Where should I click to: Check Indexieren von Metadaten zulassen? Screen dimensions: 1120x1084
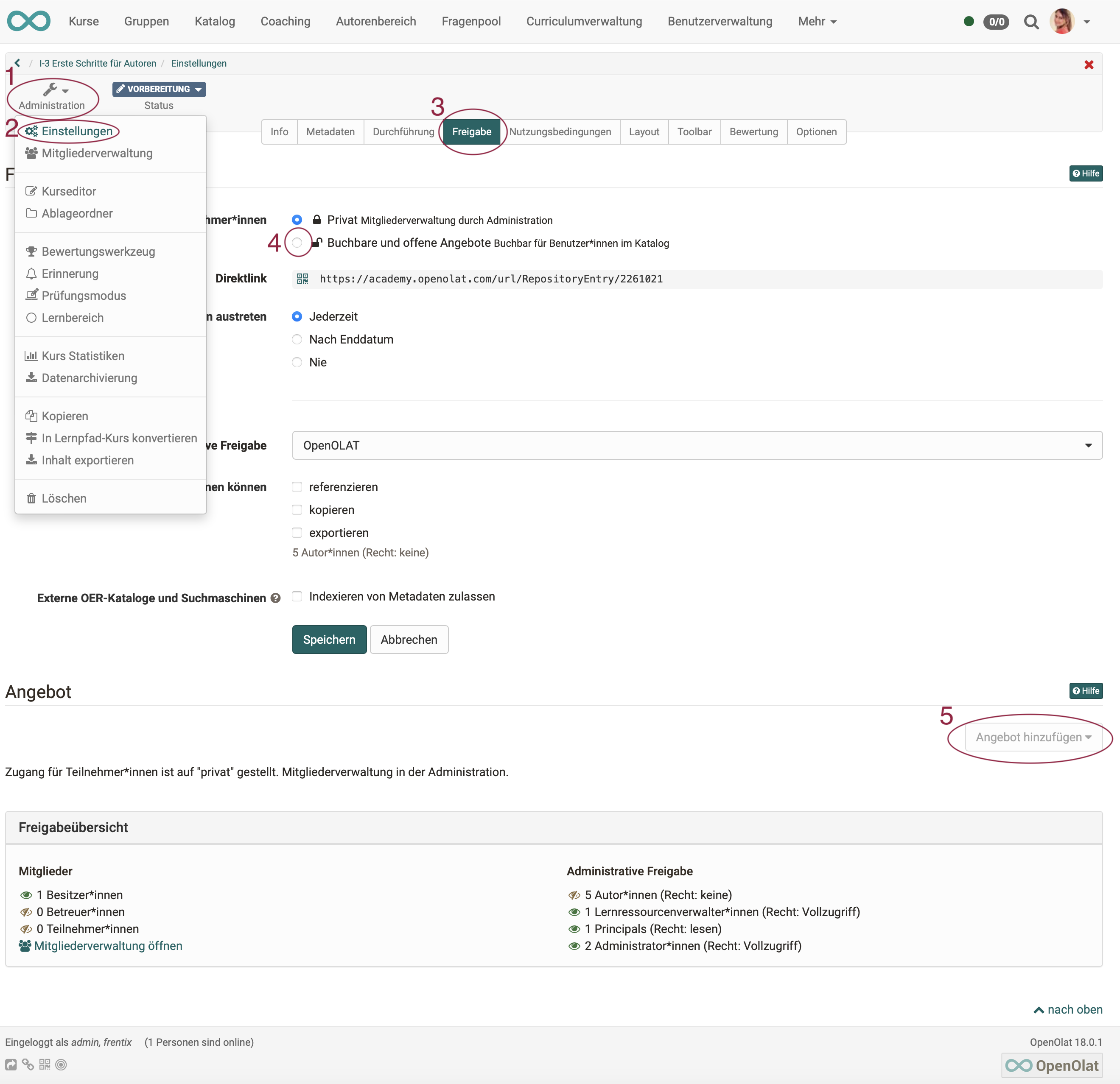[297, 596]
